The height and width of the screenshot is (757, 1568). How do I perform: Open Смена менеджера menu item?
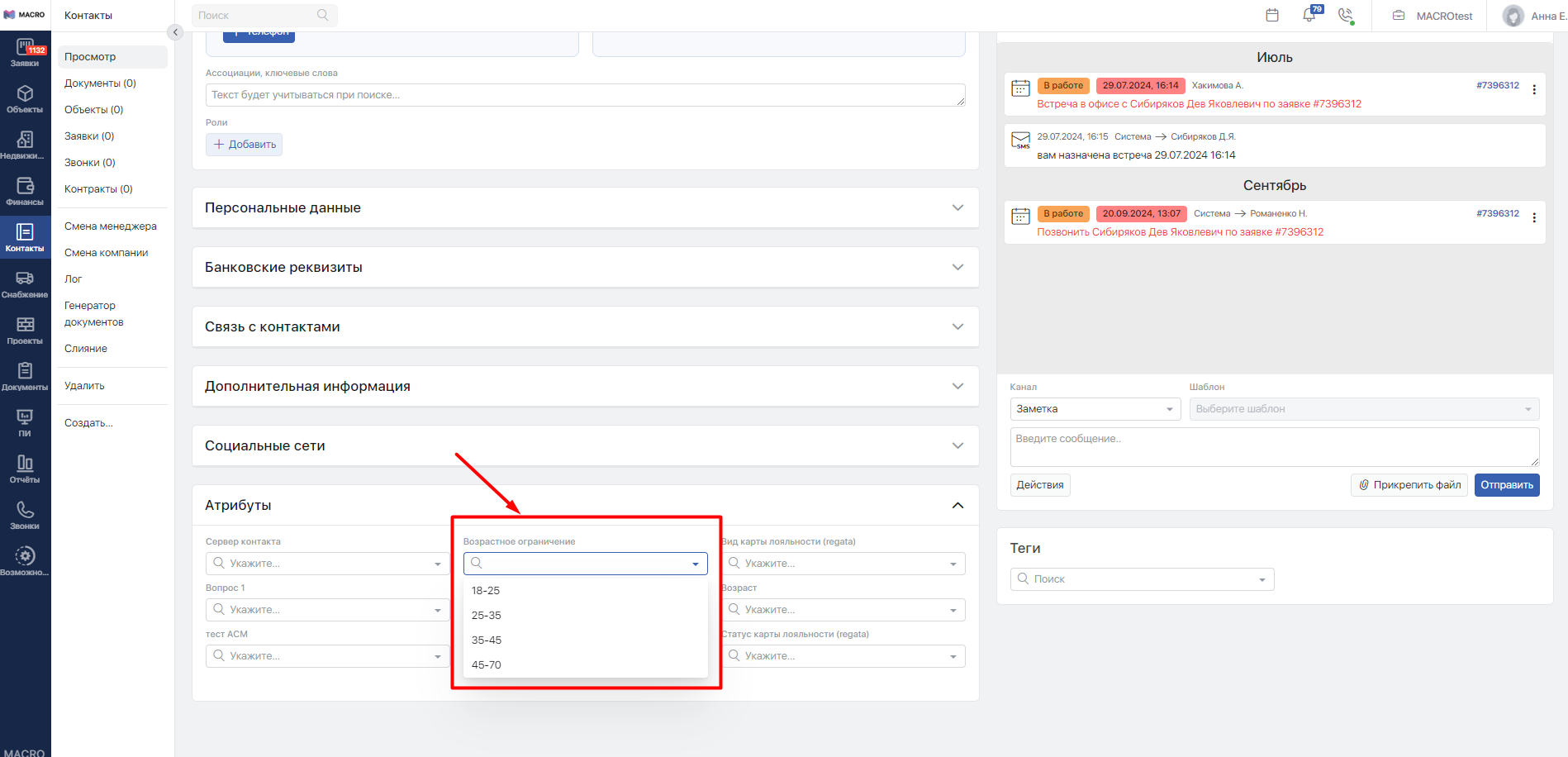[x=111, y=226]
